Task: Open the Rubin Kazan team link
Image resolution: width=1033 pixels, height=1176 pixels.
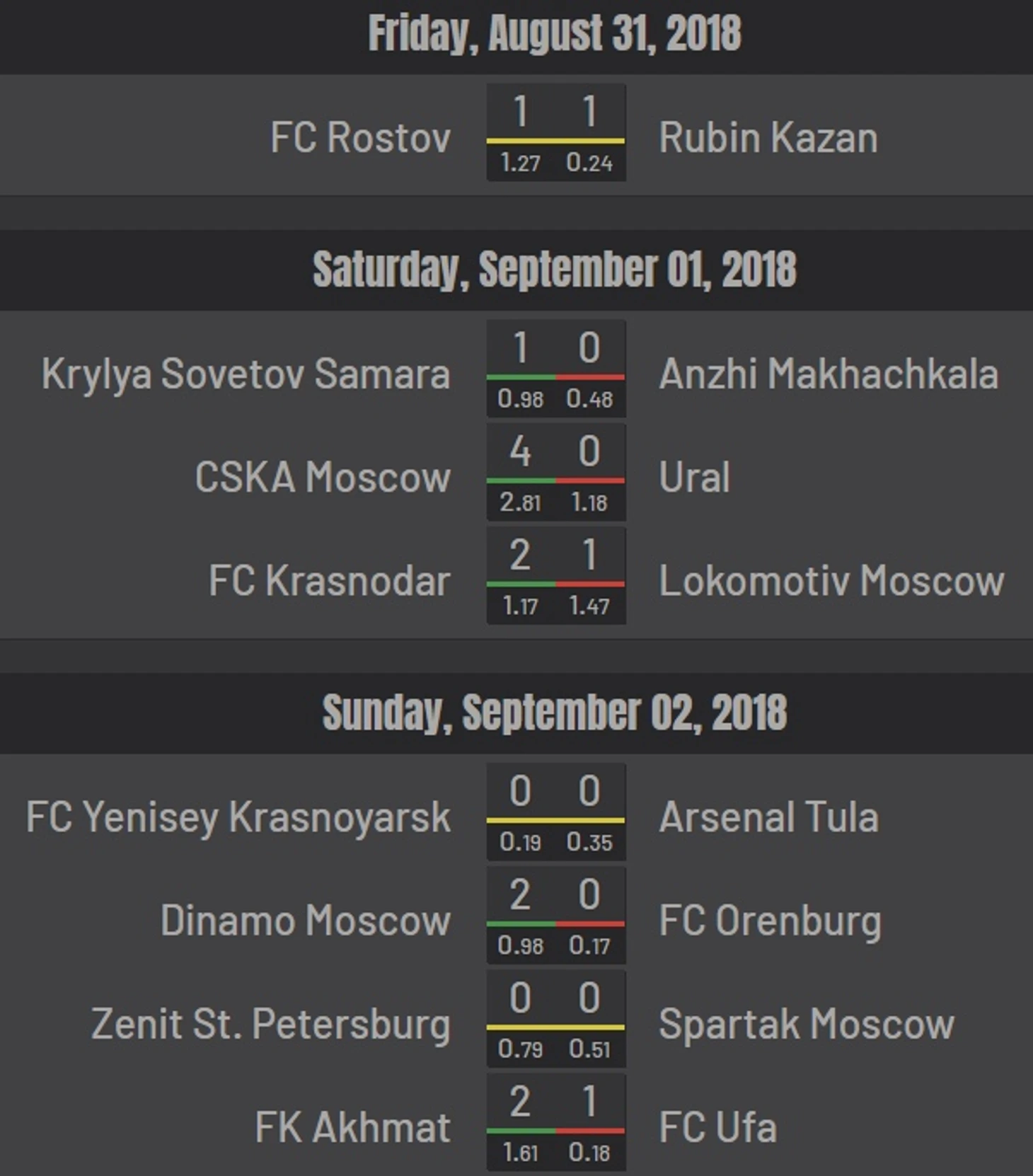Action: click(x=768, y=137)
